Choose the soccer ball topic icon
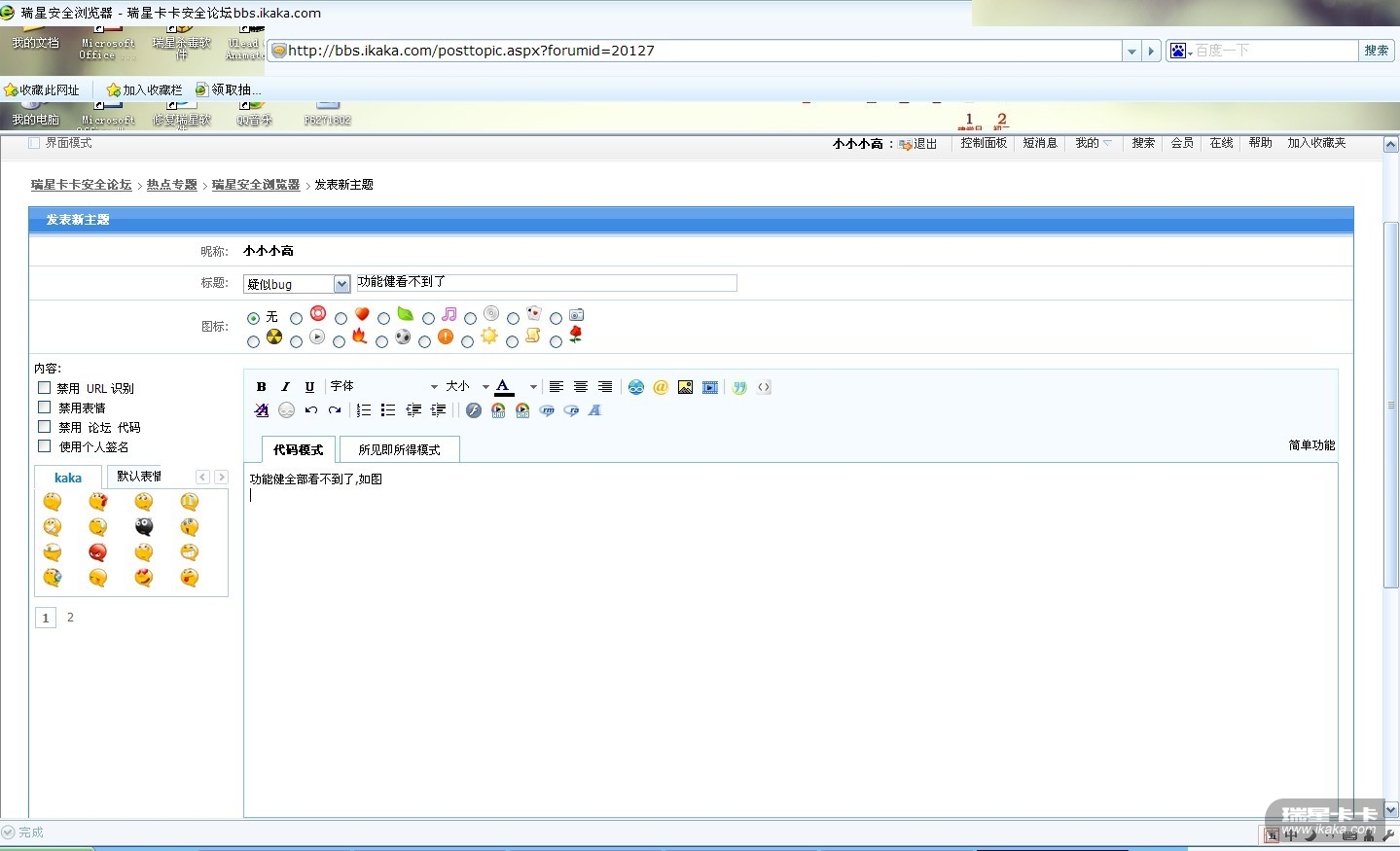This screenshot has height=851, width=1400. [x=403, y=337]
